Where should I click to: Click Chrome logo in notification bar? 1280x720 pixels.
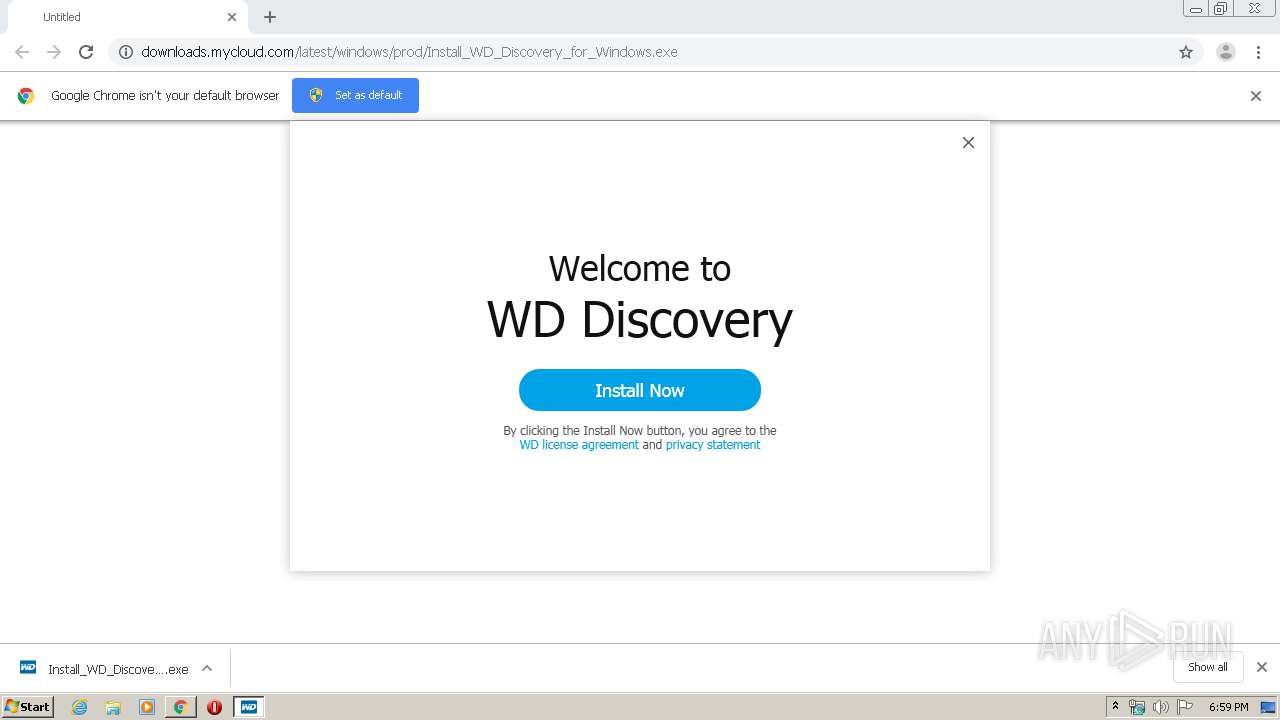(26, 96)
